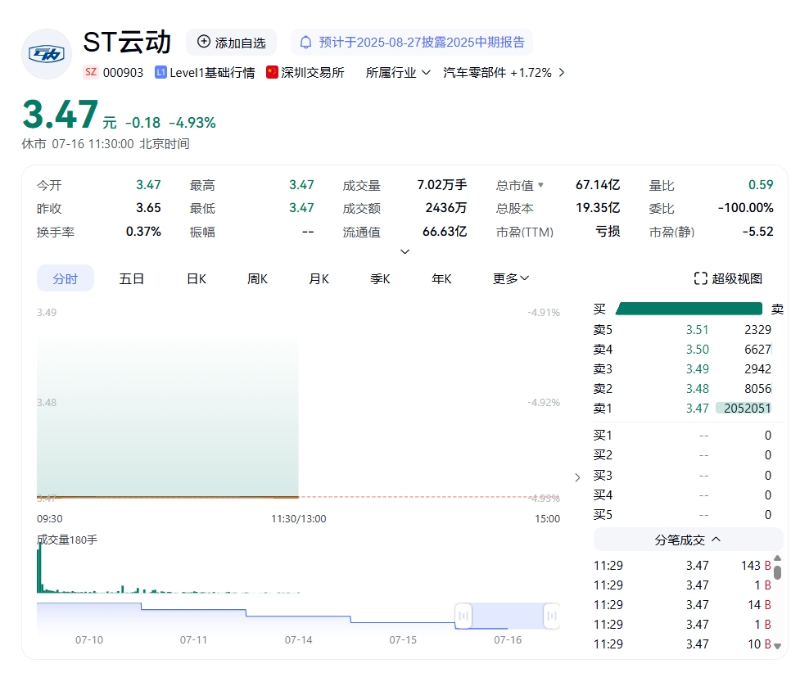Click the SZ market badge icon
The image size is (800, 673).
pos(91,73)
